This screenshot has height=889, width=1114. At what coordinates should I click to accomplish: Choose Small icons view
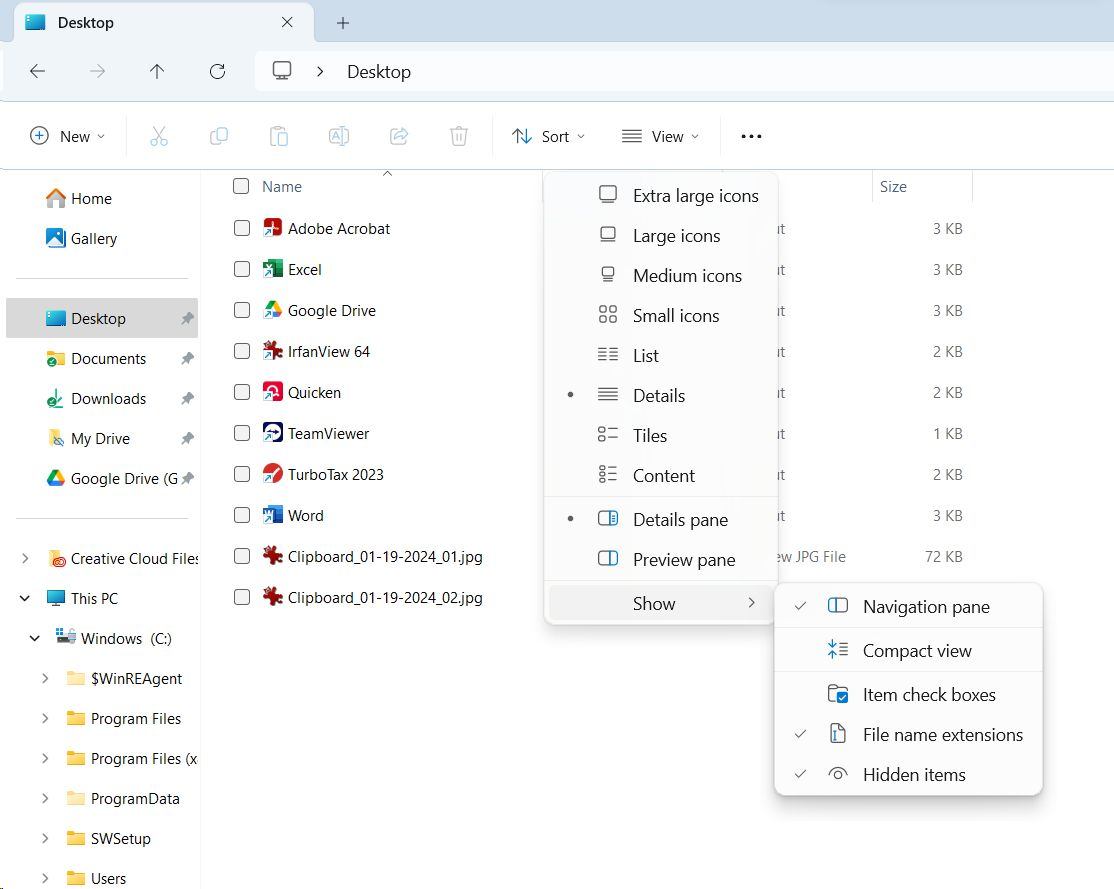pyautogui.click(x=661, y=316)
